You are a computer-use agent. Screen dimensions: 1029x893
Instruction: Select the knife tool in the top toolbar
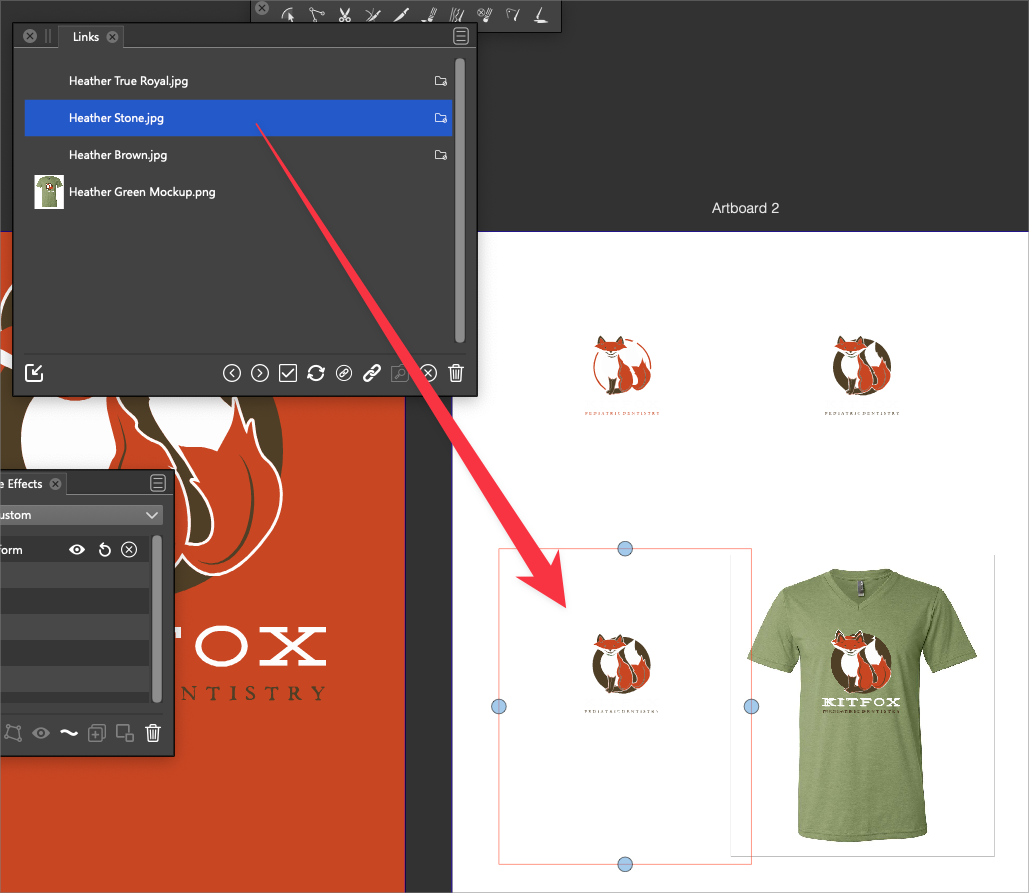click(x=400, y=15)
